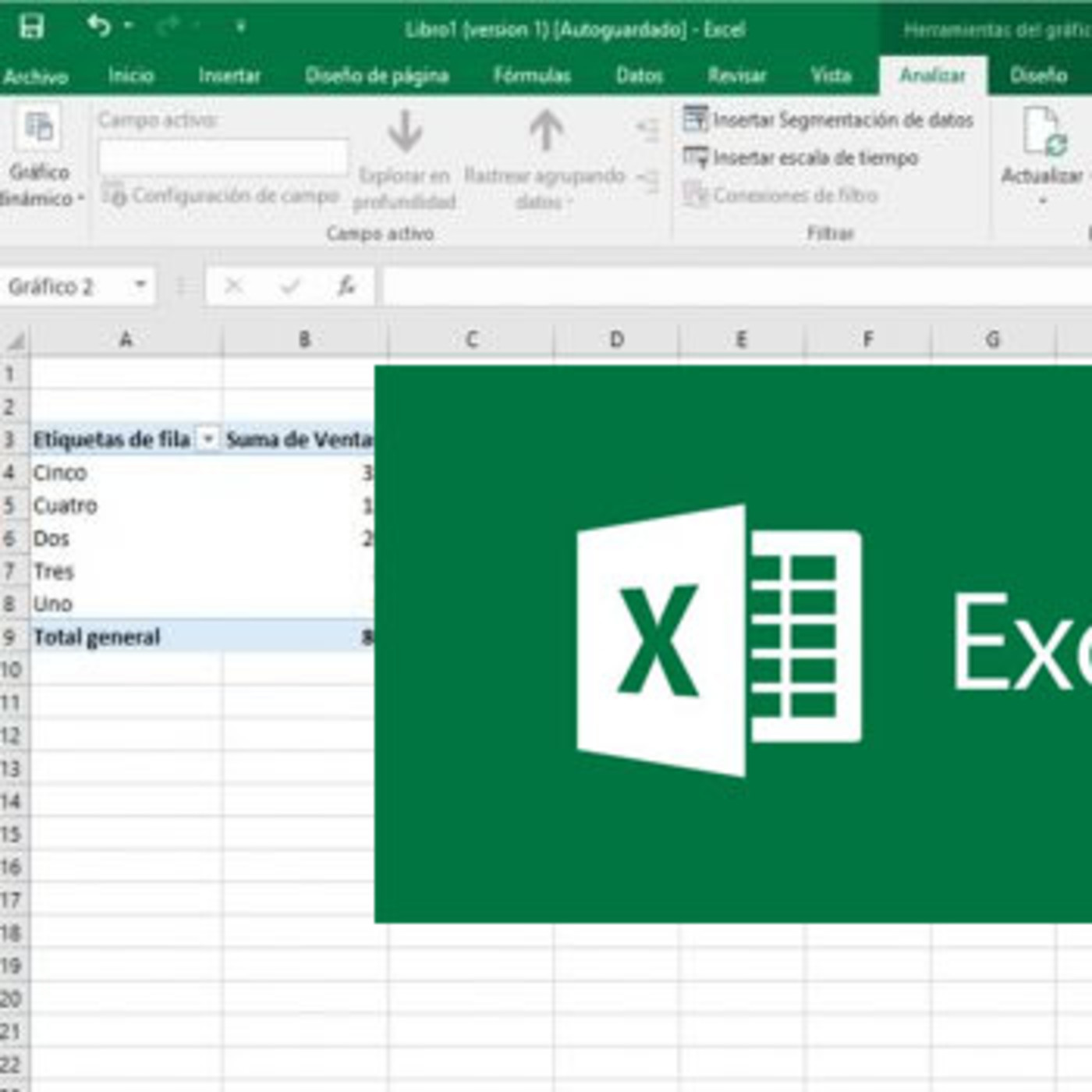Select the Total general cell

126,636
